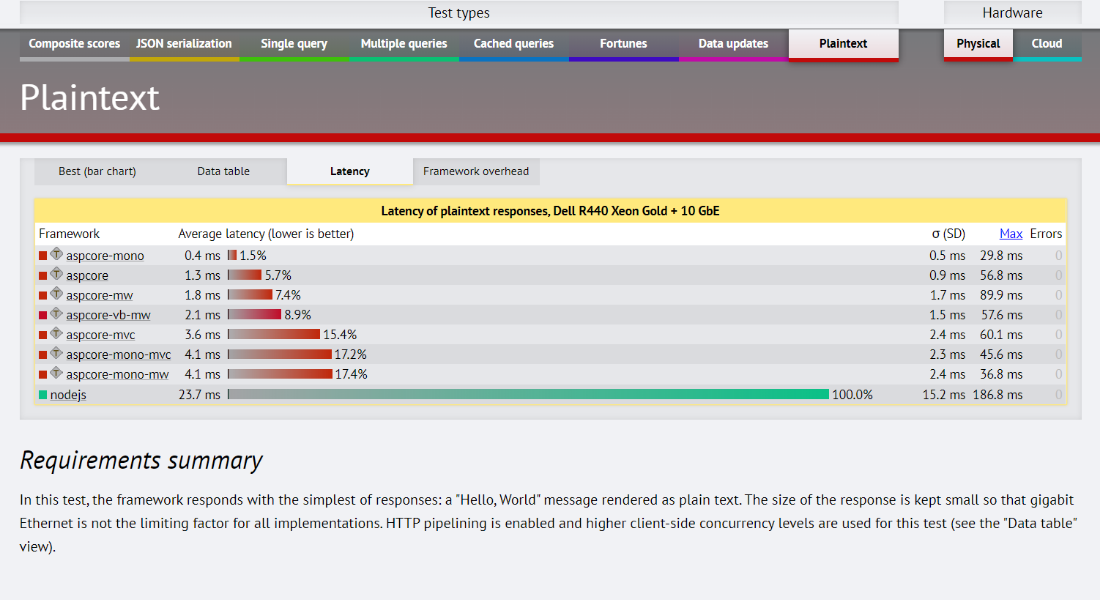Click the framework-type icon beside aspcore-mono
The height and width of the screenshot is (600, 1100).
pyautogui.click(x=56, y=254)
